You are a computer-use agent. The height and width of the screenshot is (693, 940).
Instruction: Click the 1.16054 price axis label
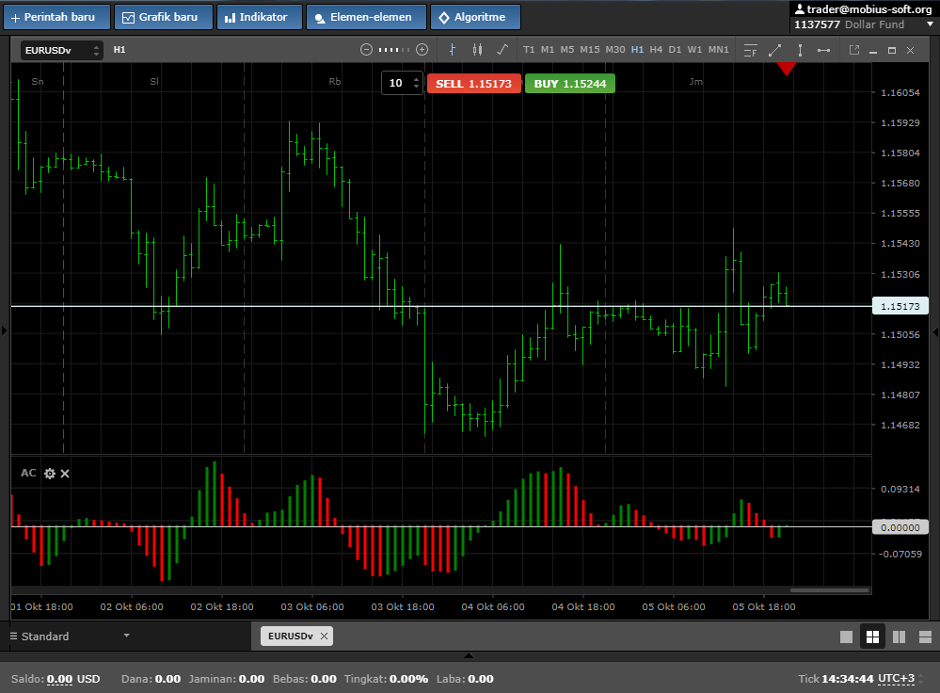[x=900, y=92]
